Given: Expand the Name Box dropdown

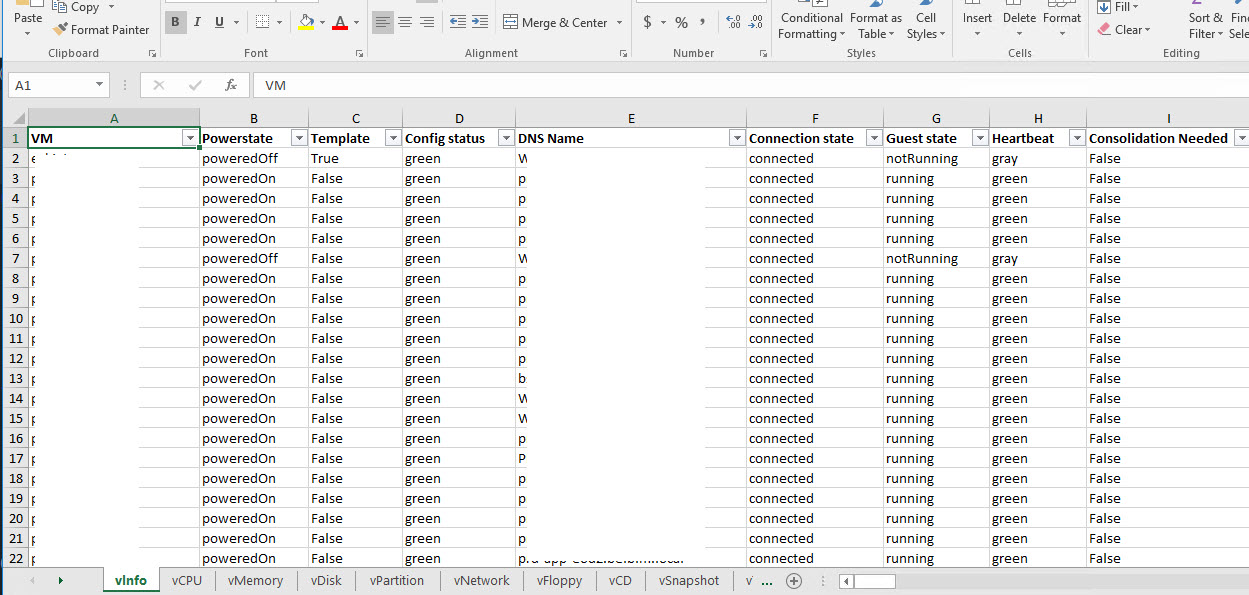Looking at the screenshot, I should pyautogui.click(x=99, y=86).
